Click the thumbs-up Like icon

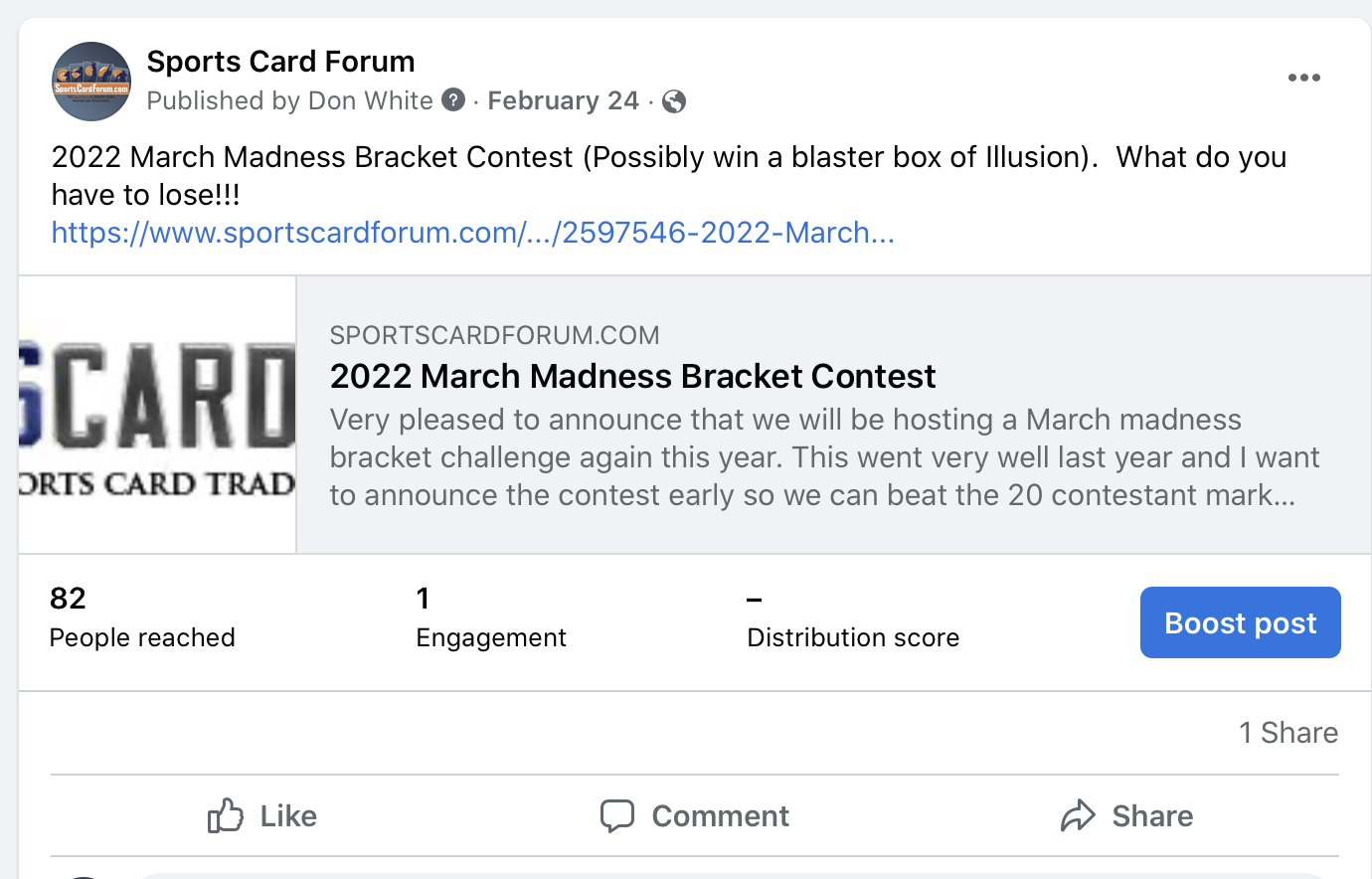click(226, 816)
